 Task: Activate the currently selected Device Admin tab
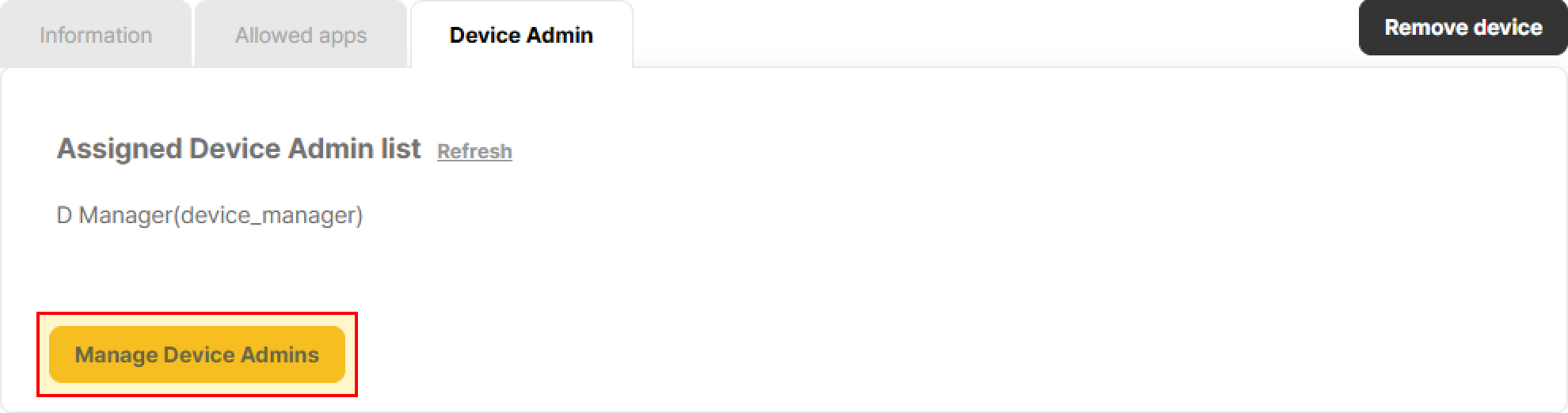click(x=521, y=35)
